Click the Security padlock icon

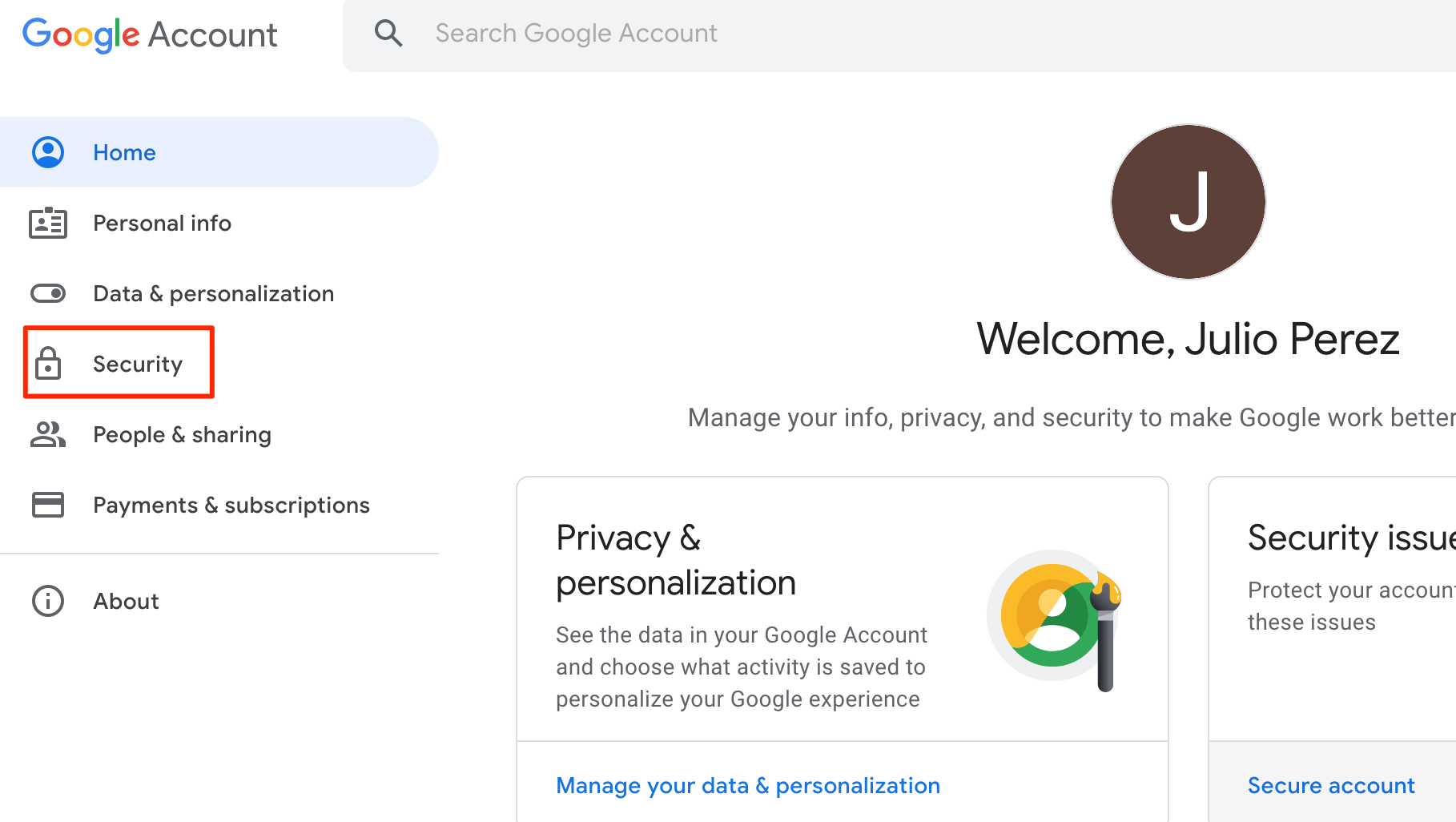48,363
